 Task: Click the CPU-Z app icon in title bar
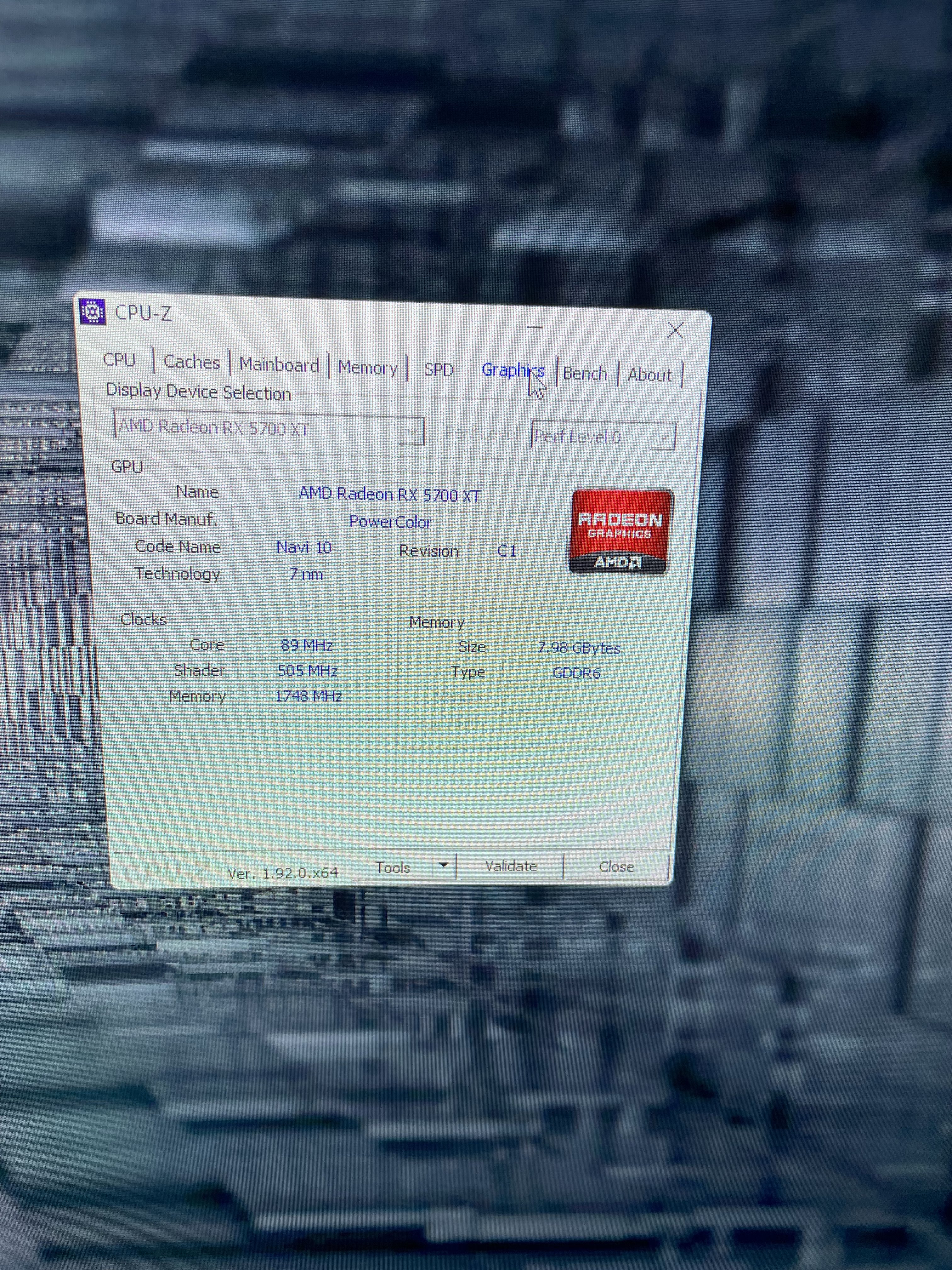pos(92,312)
